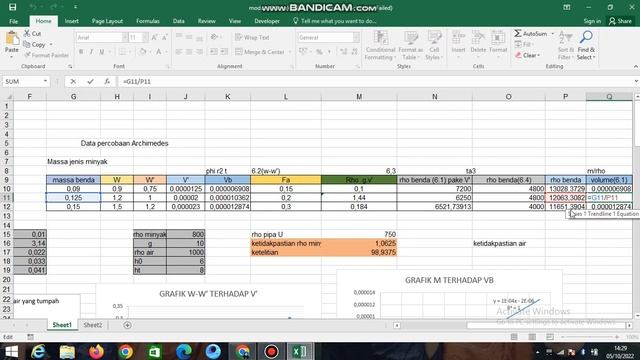Select column M header

click(x=359, y=97)
